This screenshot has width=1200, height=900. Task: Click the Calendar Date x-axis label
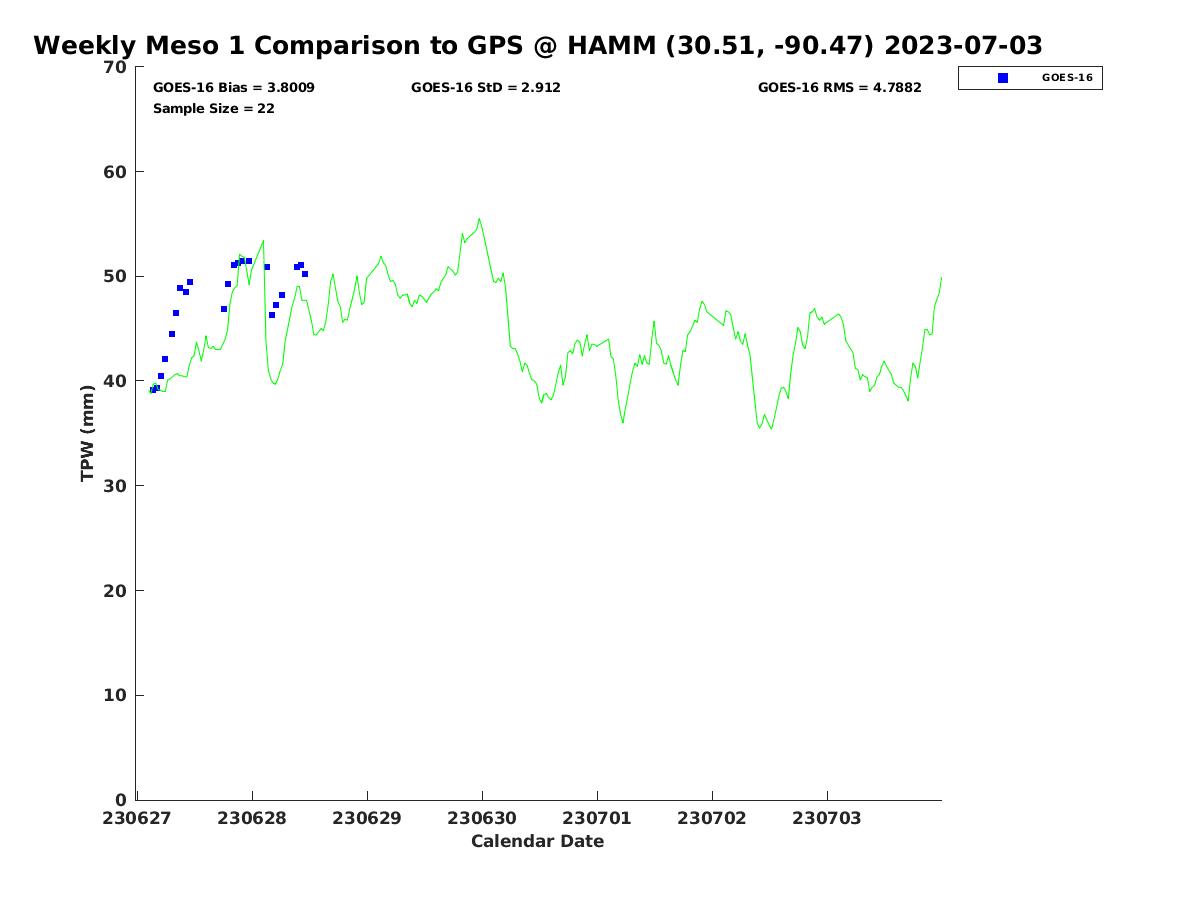click(x=537, y=842)
